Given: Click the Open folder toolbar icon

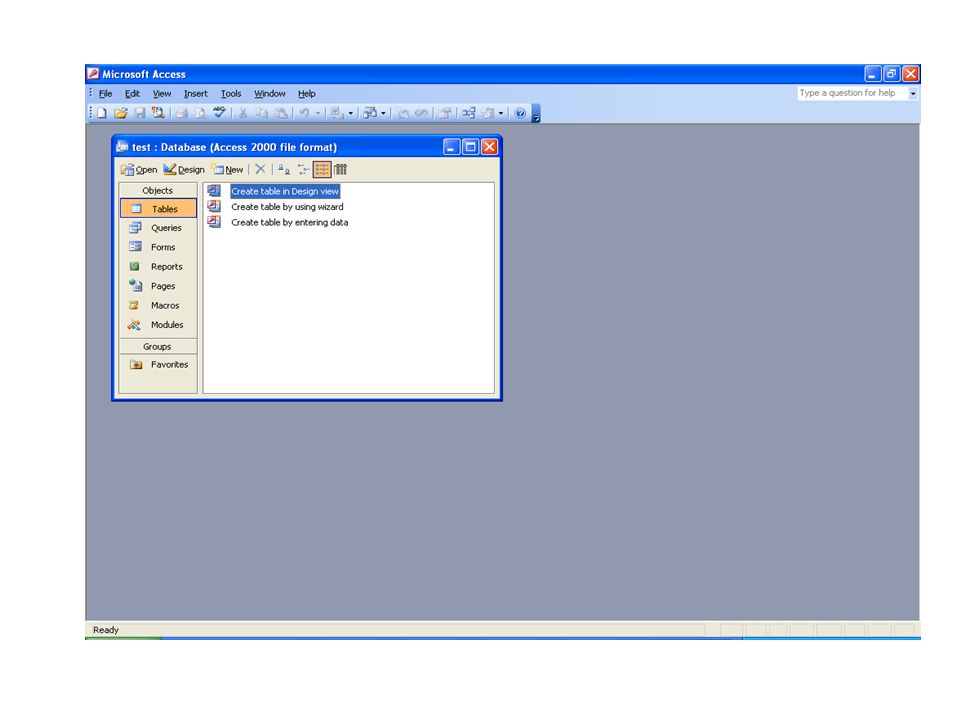Looking at the screenshot, I should click(x=121, y=113).
